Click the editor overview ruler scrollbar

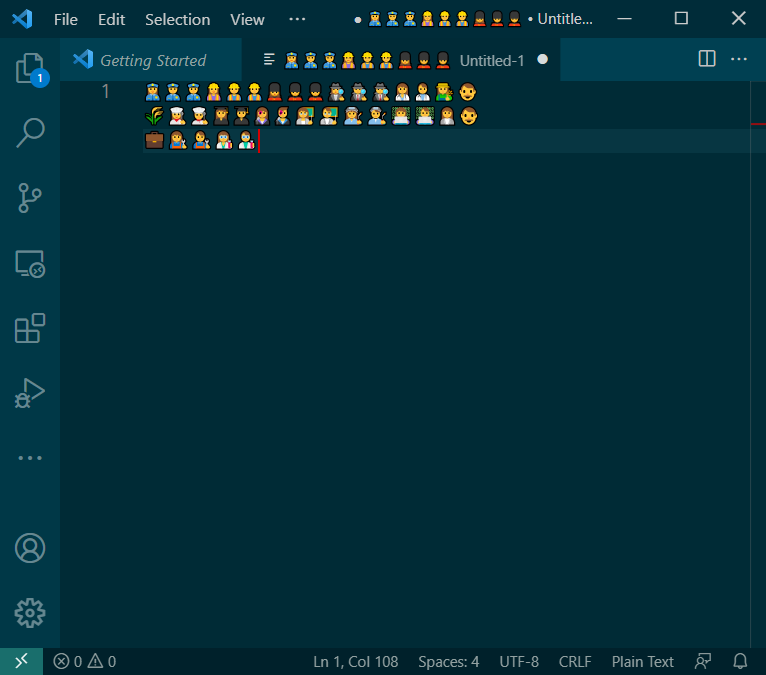click(758, 364)
